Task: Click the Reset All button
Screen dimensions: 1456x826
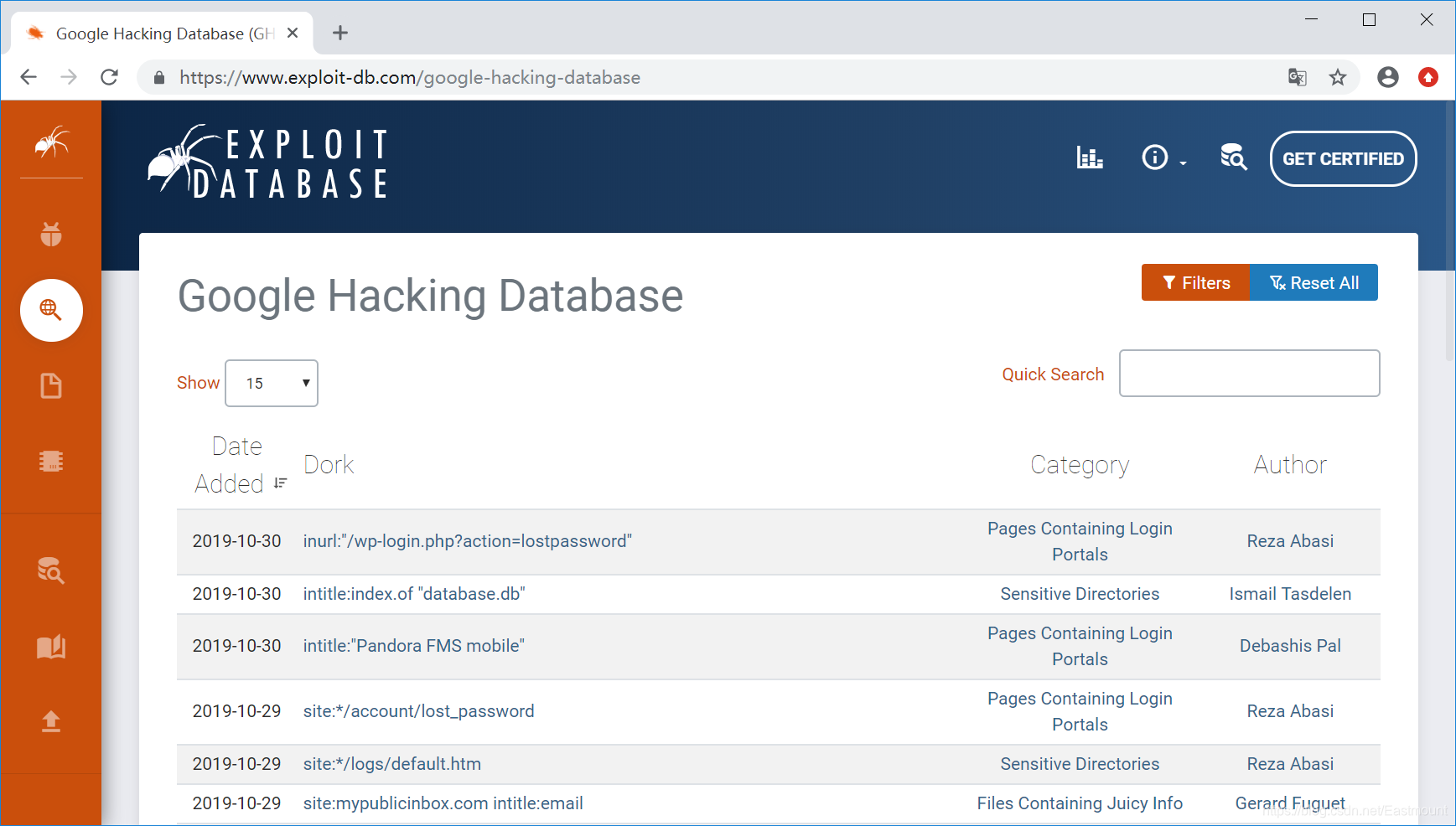Action: pyautogui.click(x=1314, y=282)
